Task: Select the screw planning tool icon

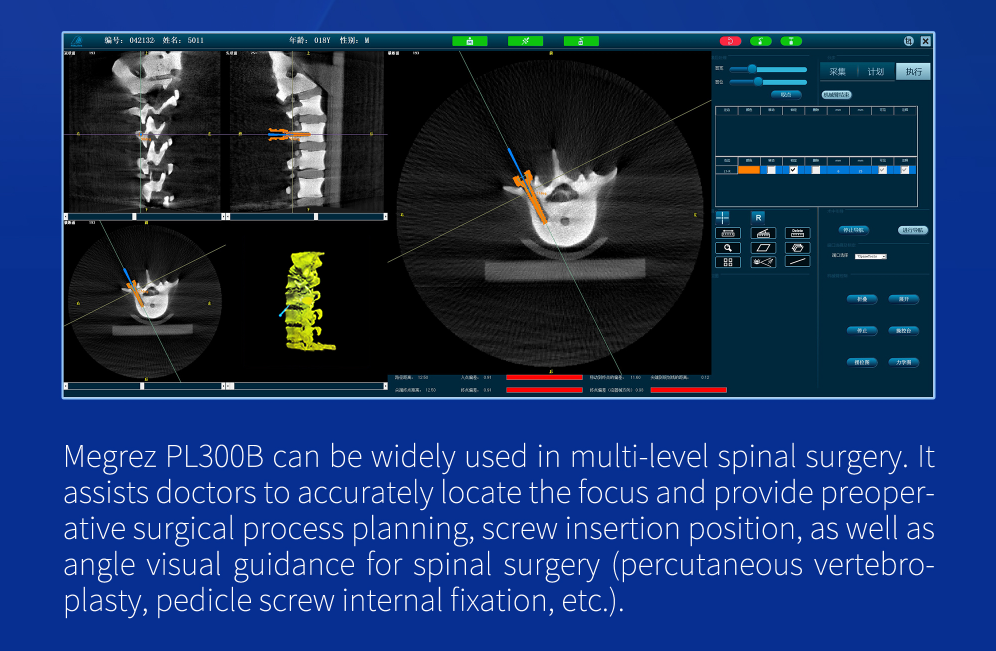Action: coord(728,233)
